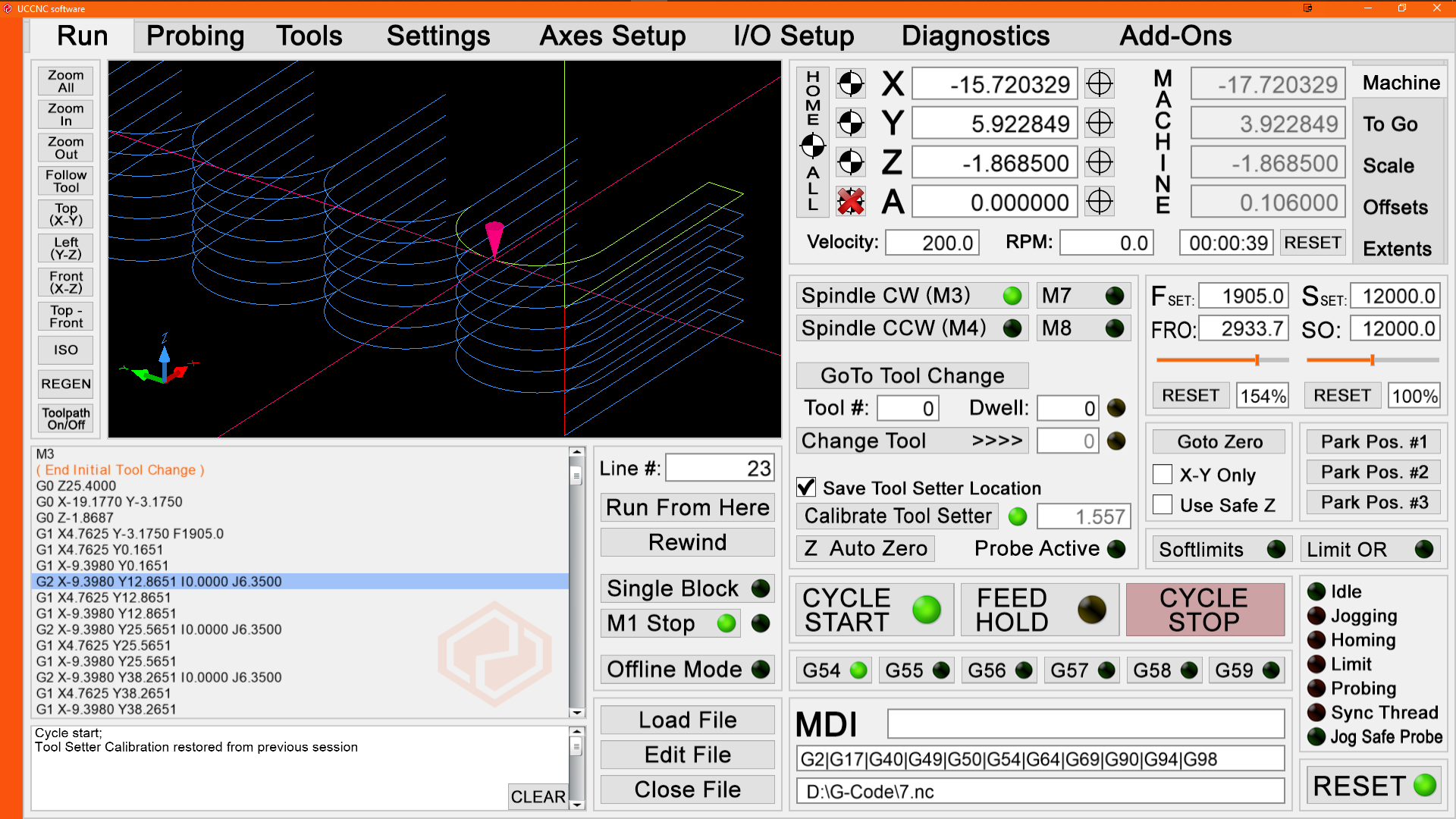Click Z Auto Zero button
The image size is (1456, 819).
pyautogui.click(x=865, y=548)
